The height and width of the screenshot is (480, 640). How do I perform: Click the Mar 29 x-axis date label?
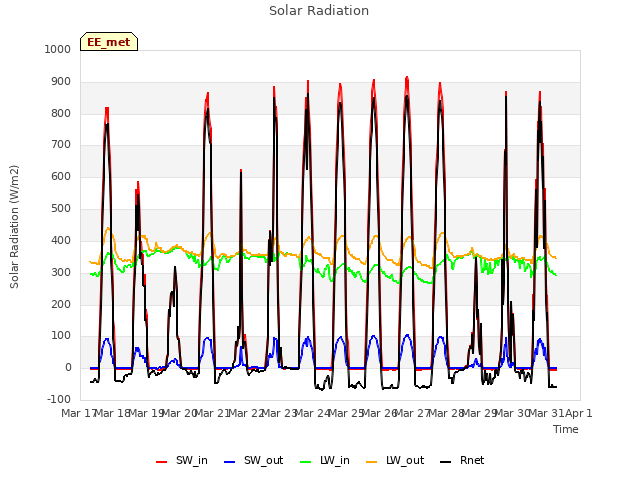[x=479, y=413]
